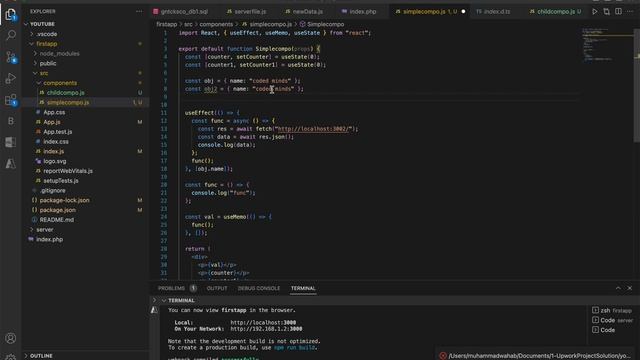Close the simplecompo.js tab via its dot
Image resolution: width=640 pixels, height=360 pixels.
tap(463, 12)
